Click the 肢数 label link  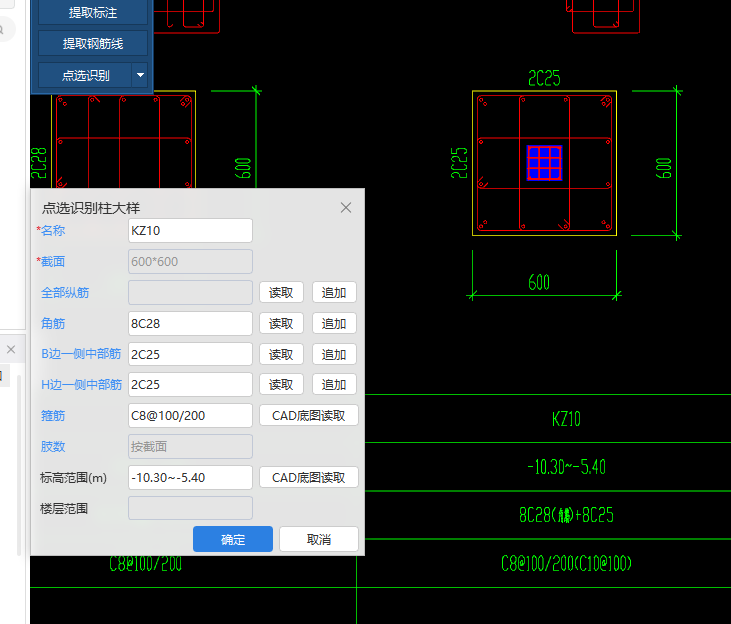pos(53,446)
